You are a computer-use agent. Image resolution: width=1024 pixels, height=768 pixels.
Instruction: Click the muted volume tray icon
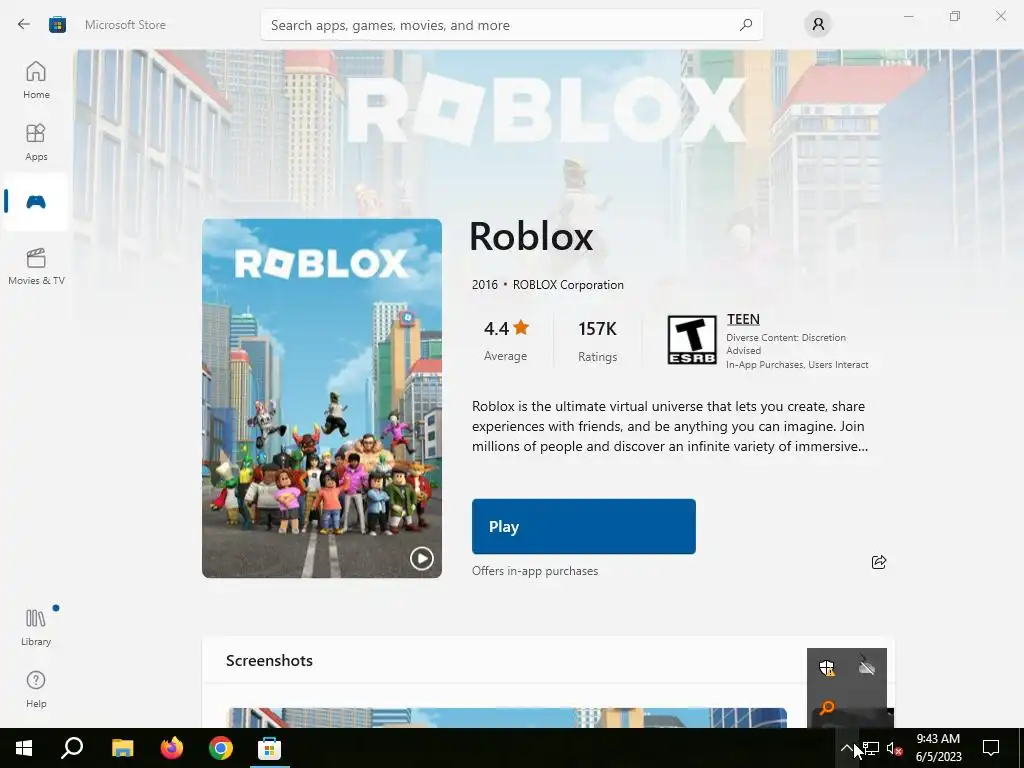tap(894, 748)
